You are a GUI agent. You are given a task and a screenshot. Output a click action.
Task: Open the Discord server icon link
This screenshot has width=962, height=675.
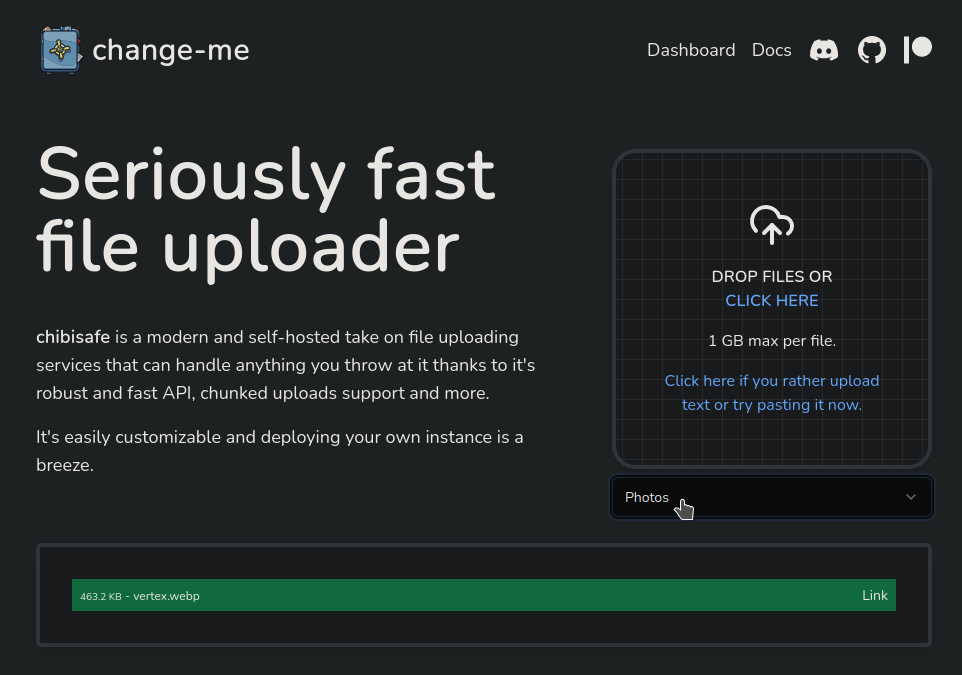(824, 50)
